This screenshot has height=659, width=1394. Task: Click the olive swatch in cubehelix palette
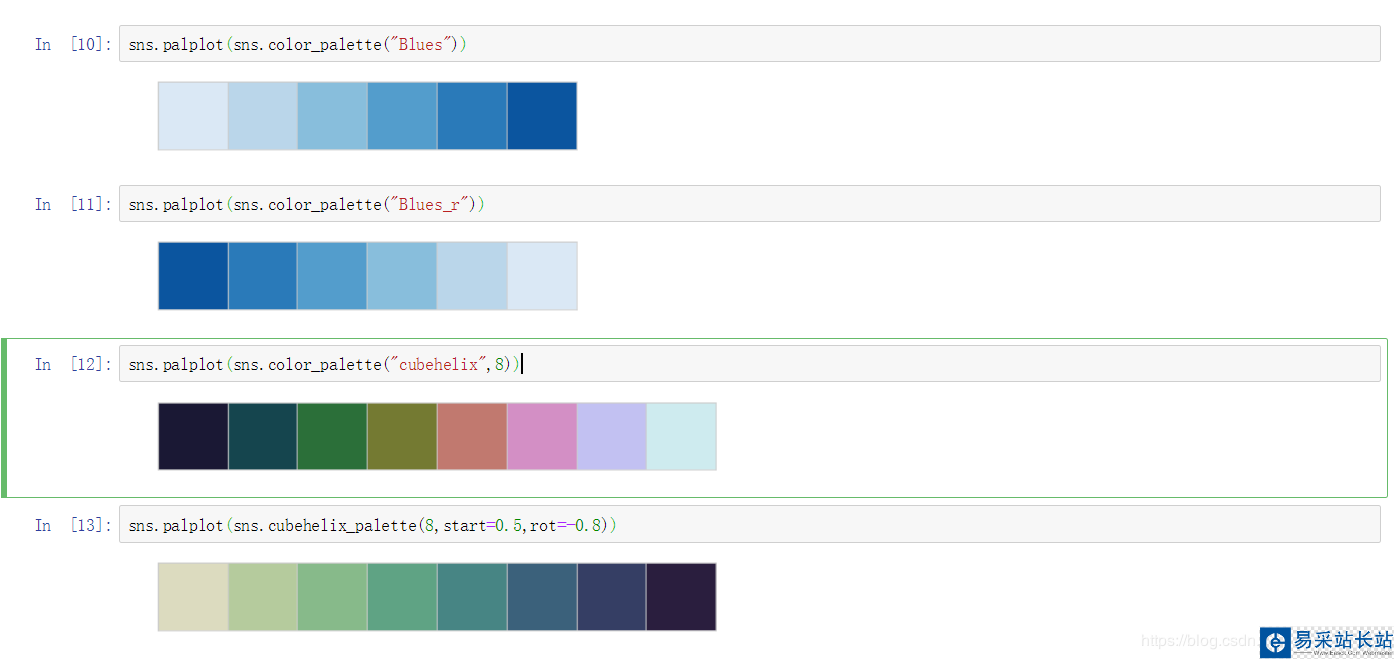pyautogui.click(x=402, y=436)
